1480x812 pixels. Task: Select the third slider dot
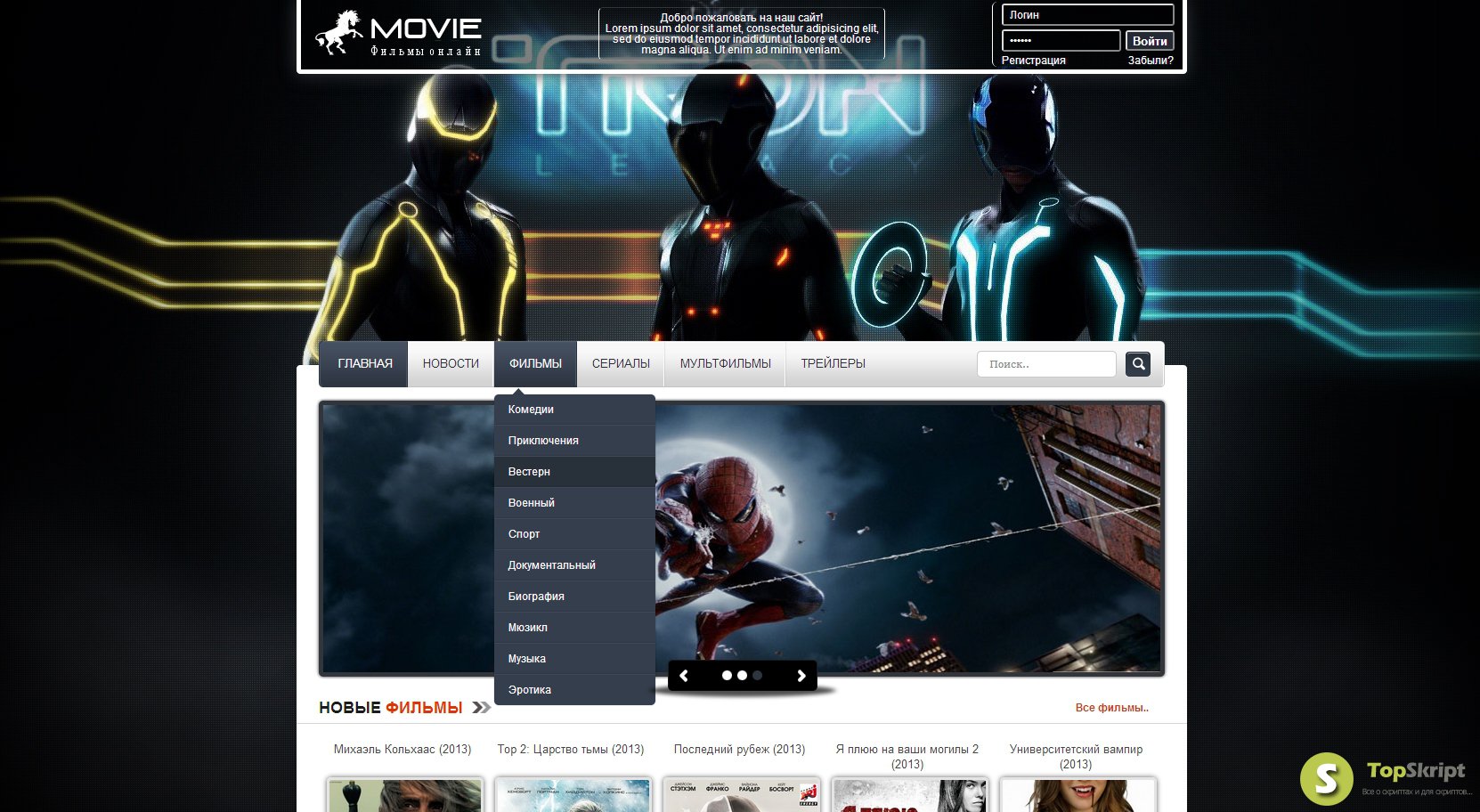[757, 676]
